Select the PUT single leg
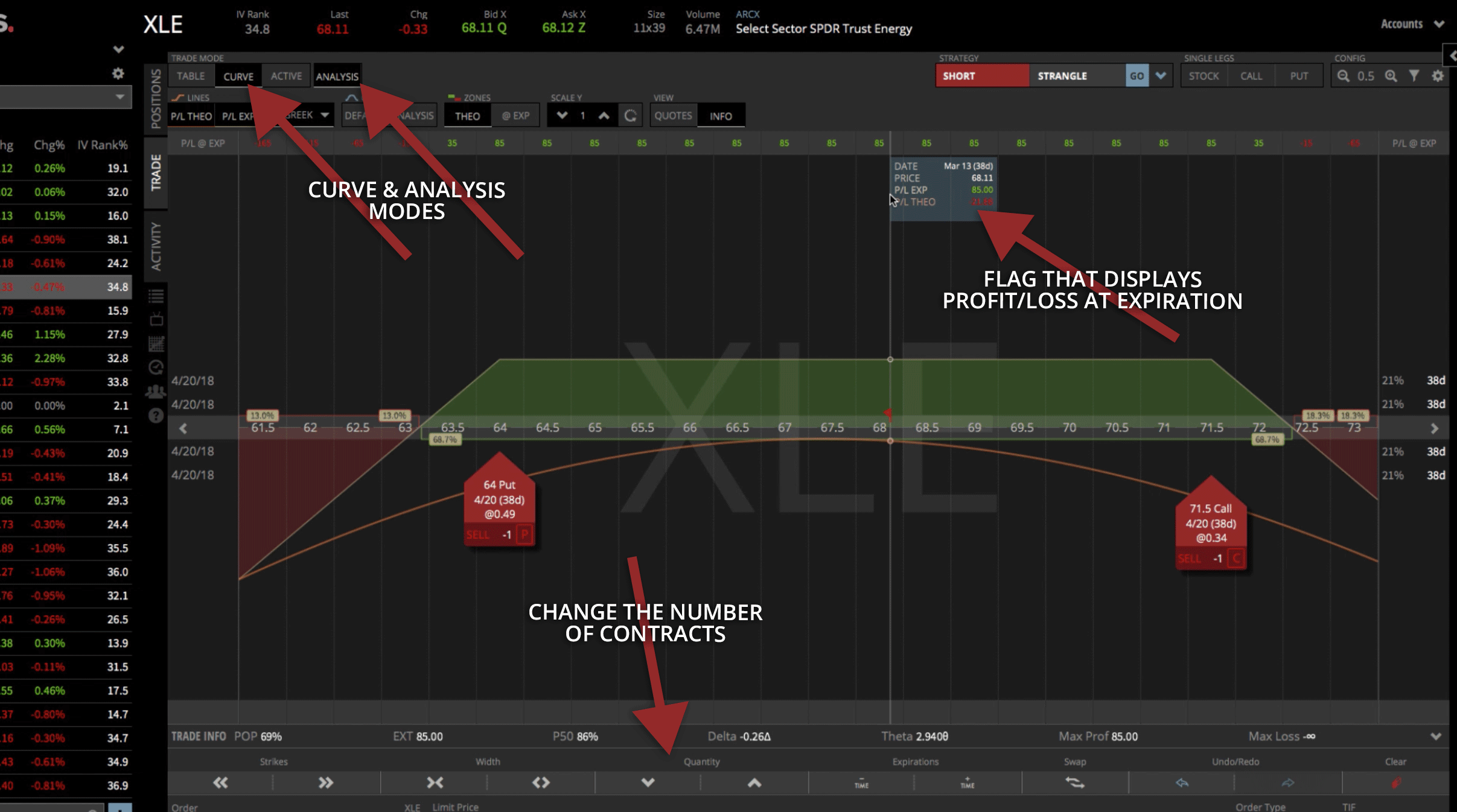The width and height of the screenshot is (1457, 812). tap(1299, 76)
